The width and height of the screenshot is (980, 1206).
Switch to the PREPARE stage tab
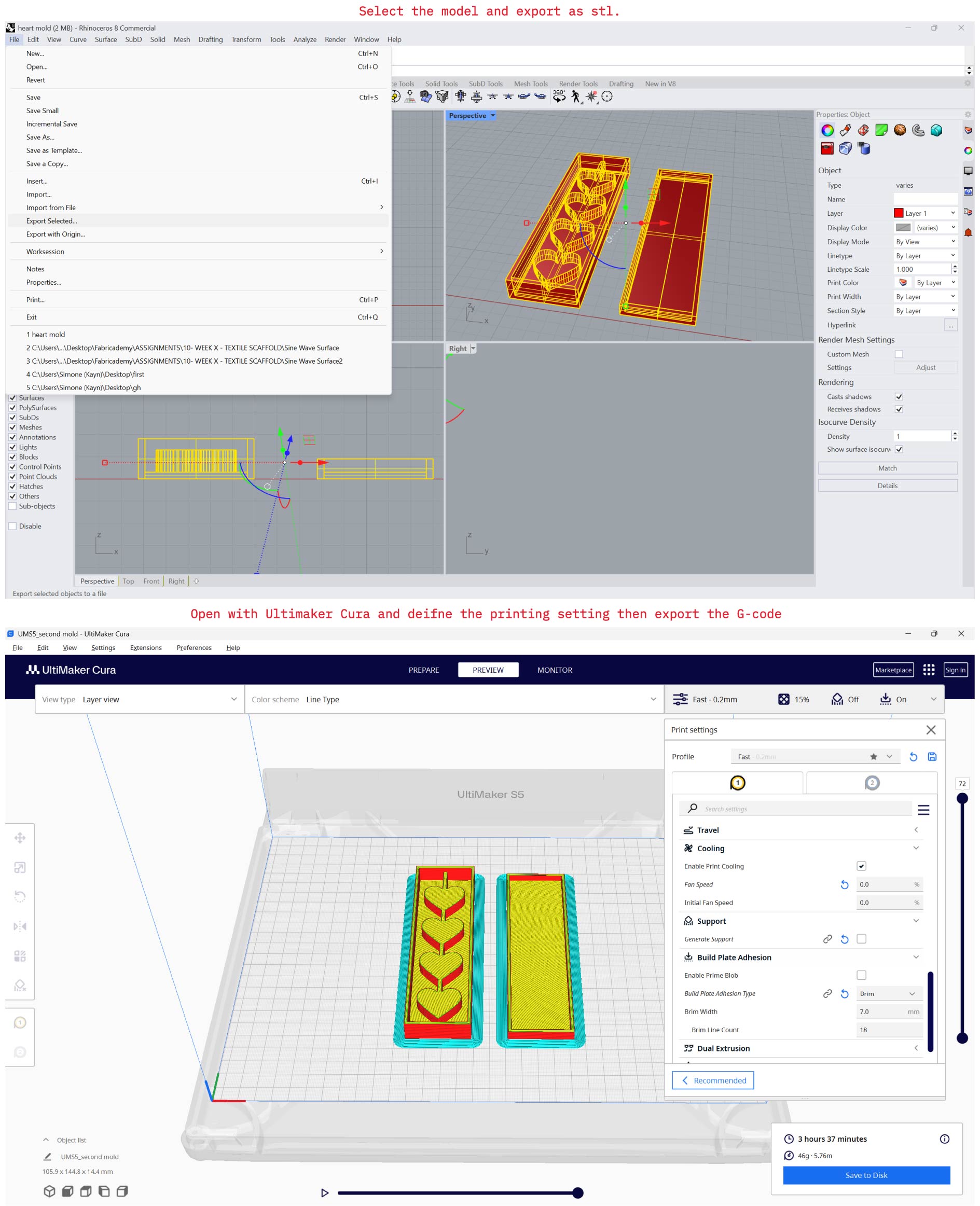[x=423, y=670]
